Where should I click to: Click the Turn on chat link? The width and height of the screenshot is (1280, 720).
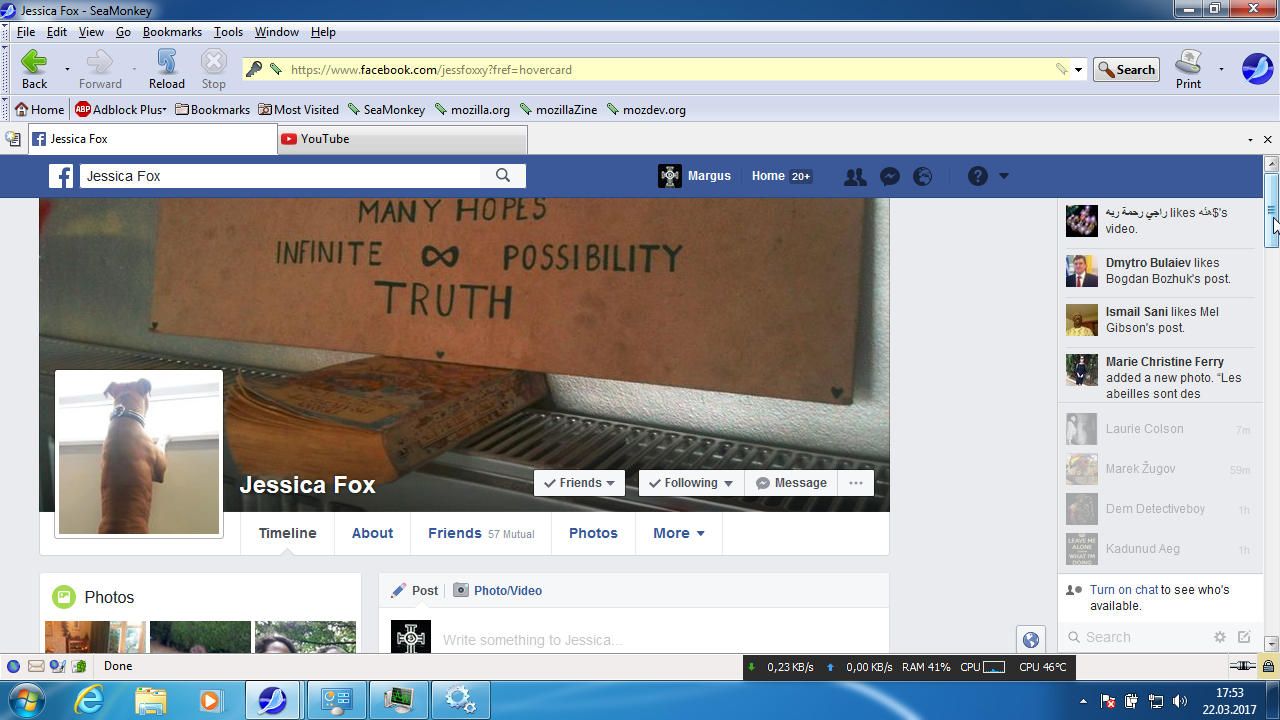coord(1124,590)
